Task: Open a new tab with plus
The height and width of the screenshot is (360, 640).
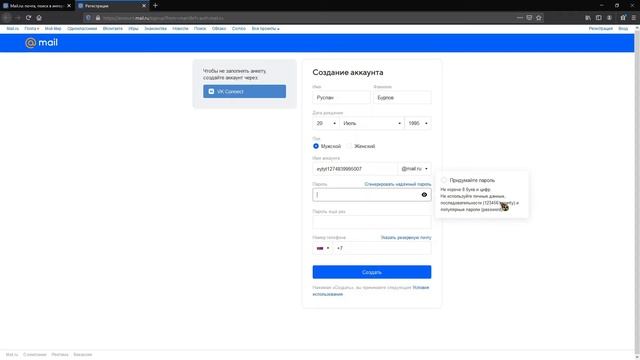Action: pyautogui.click(x=155, y=6)
